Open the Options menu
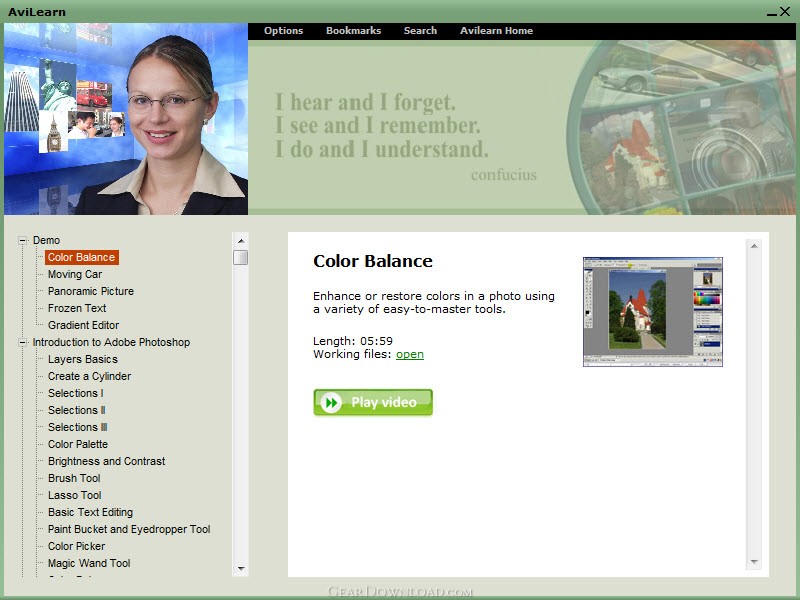Viewport: 800px width, 600px height. (x=283, y=31)
